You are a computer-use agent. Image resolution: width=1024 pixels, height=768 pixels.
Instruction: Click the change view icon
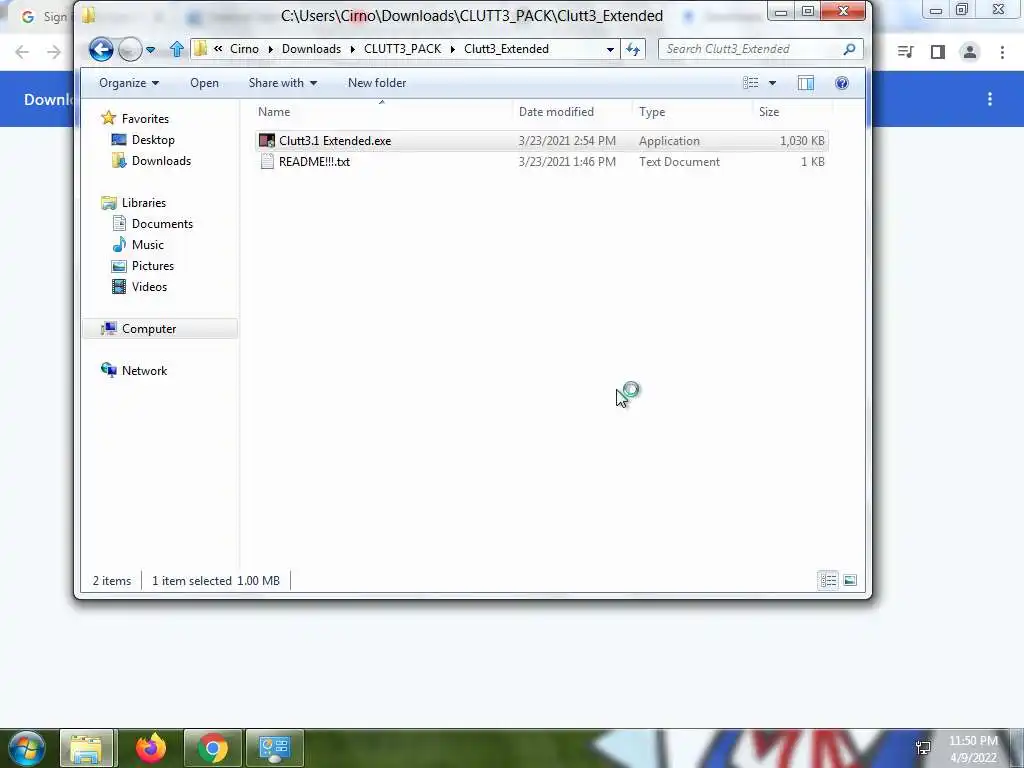[750, 83]
